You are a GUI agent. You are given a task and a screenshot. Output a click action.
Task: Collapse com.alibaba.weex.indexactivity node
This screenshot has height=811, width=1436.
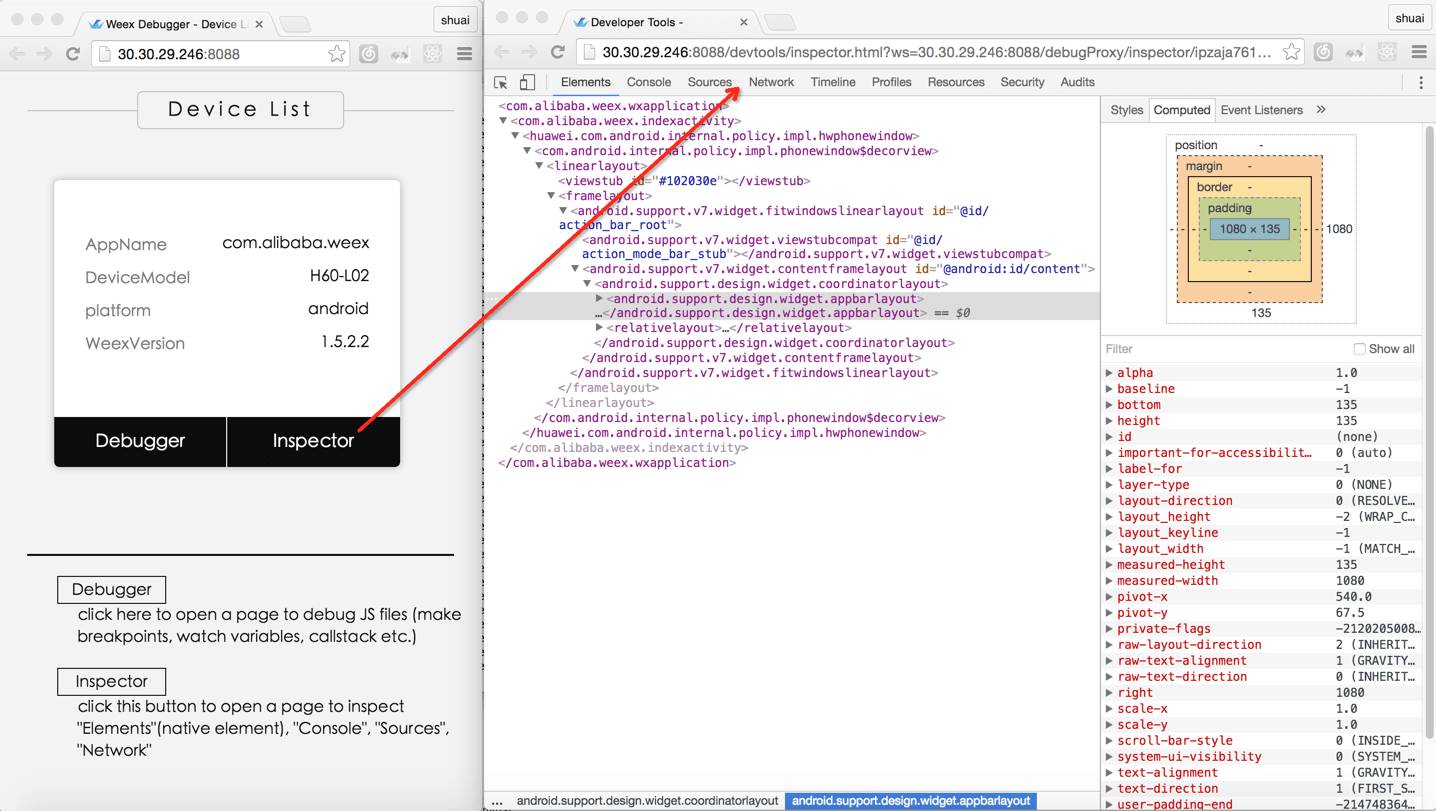pos(504,121)
